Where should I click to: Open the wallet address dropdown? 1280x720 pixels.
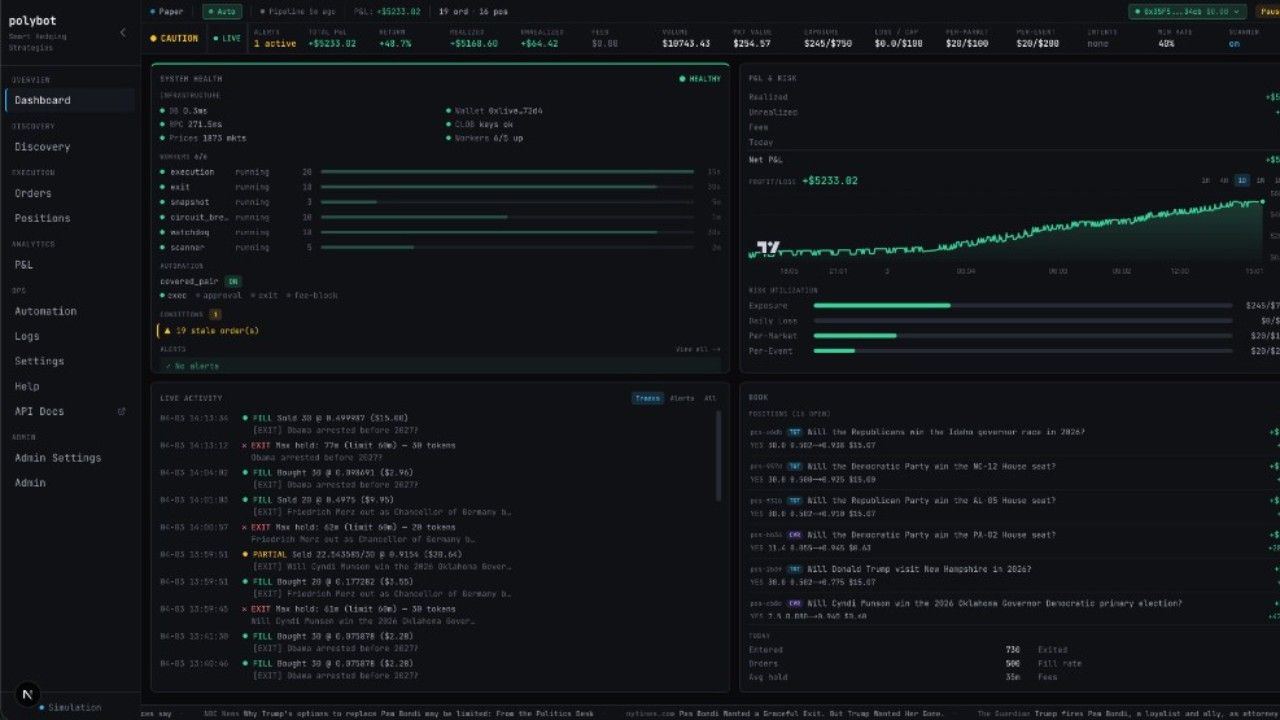click(1188, 12)
